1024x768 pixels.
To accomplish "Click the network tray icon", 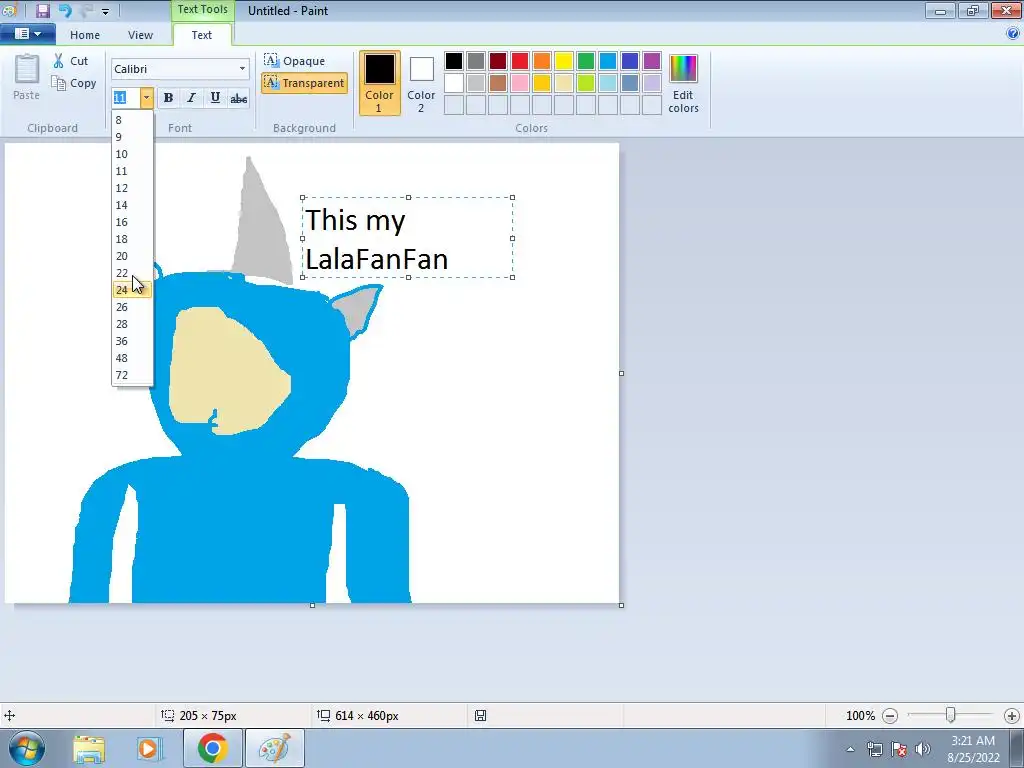I will pyautogui.click(x=874, y=749).
